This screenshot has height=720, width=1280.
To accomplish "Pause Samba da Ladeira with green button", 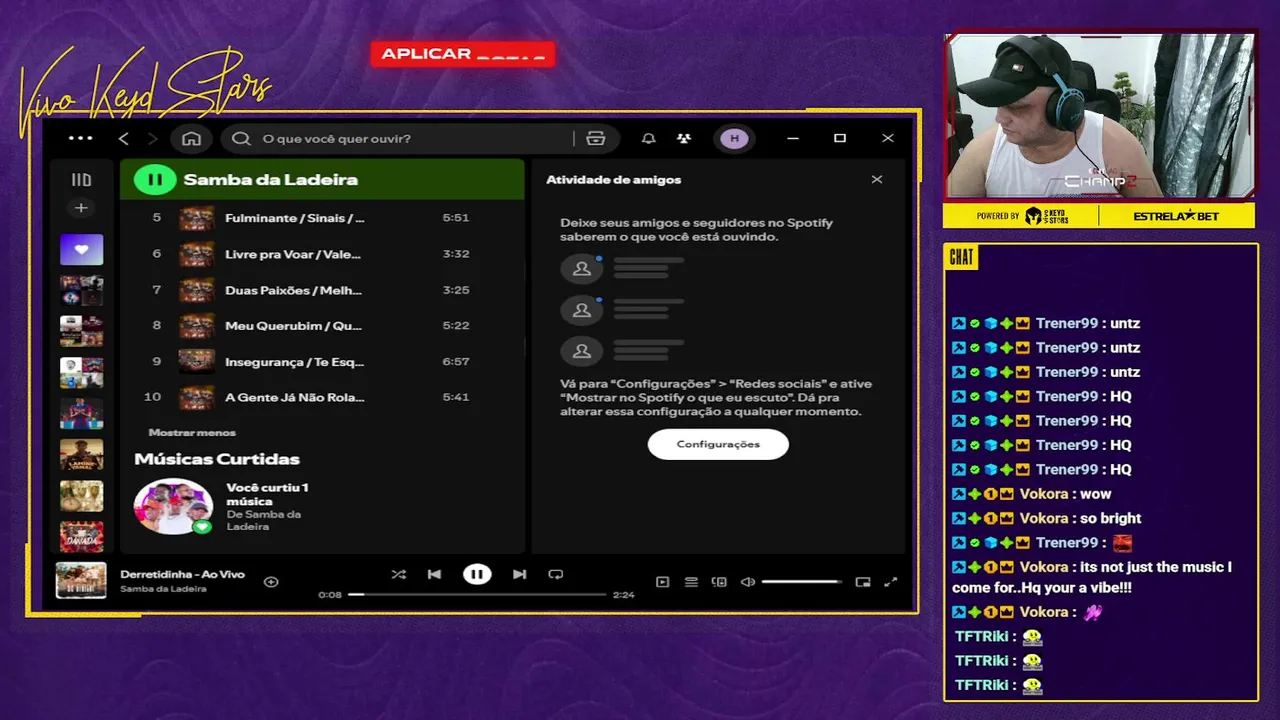I will point(155,180).
